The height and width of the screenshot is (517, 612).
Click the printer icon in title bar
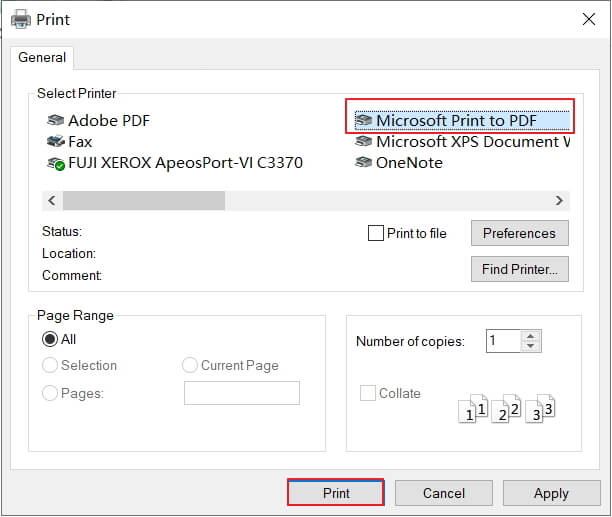[20, 19]
